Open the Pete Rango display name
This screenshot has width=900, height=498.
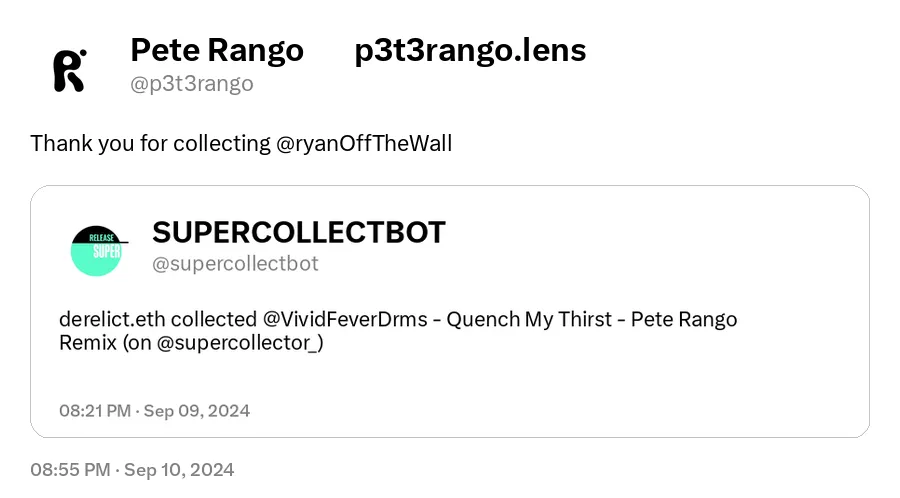[x=216, y=50]
